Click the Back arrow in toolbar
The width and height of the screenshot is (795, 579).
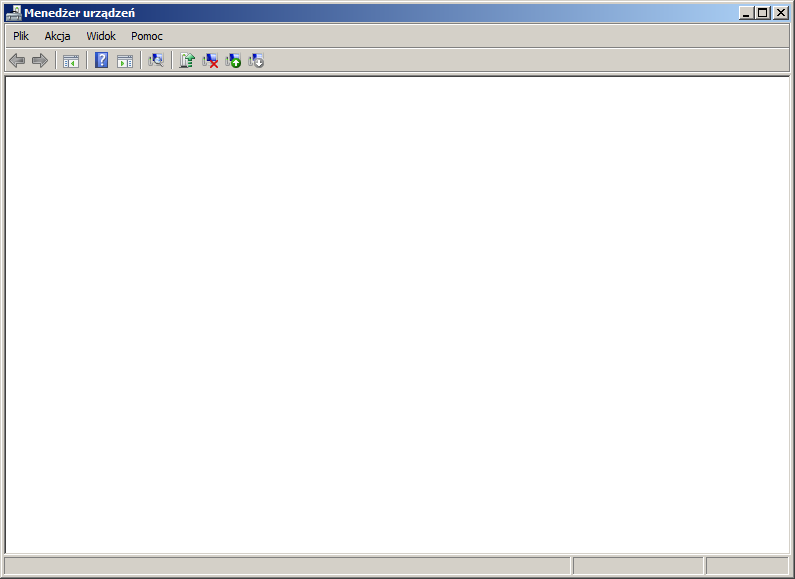(x=17, y=61)
